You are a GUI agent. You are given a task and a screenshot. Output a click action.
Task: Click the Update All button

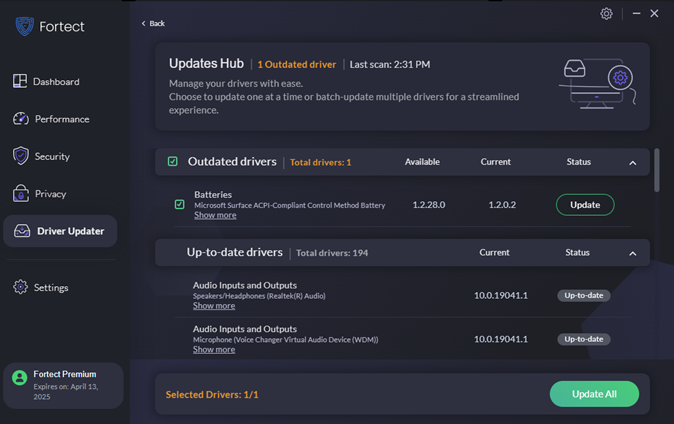click(x=594, y=394)
